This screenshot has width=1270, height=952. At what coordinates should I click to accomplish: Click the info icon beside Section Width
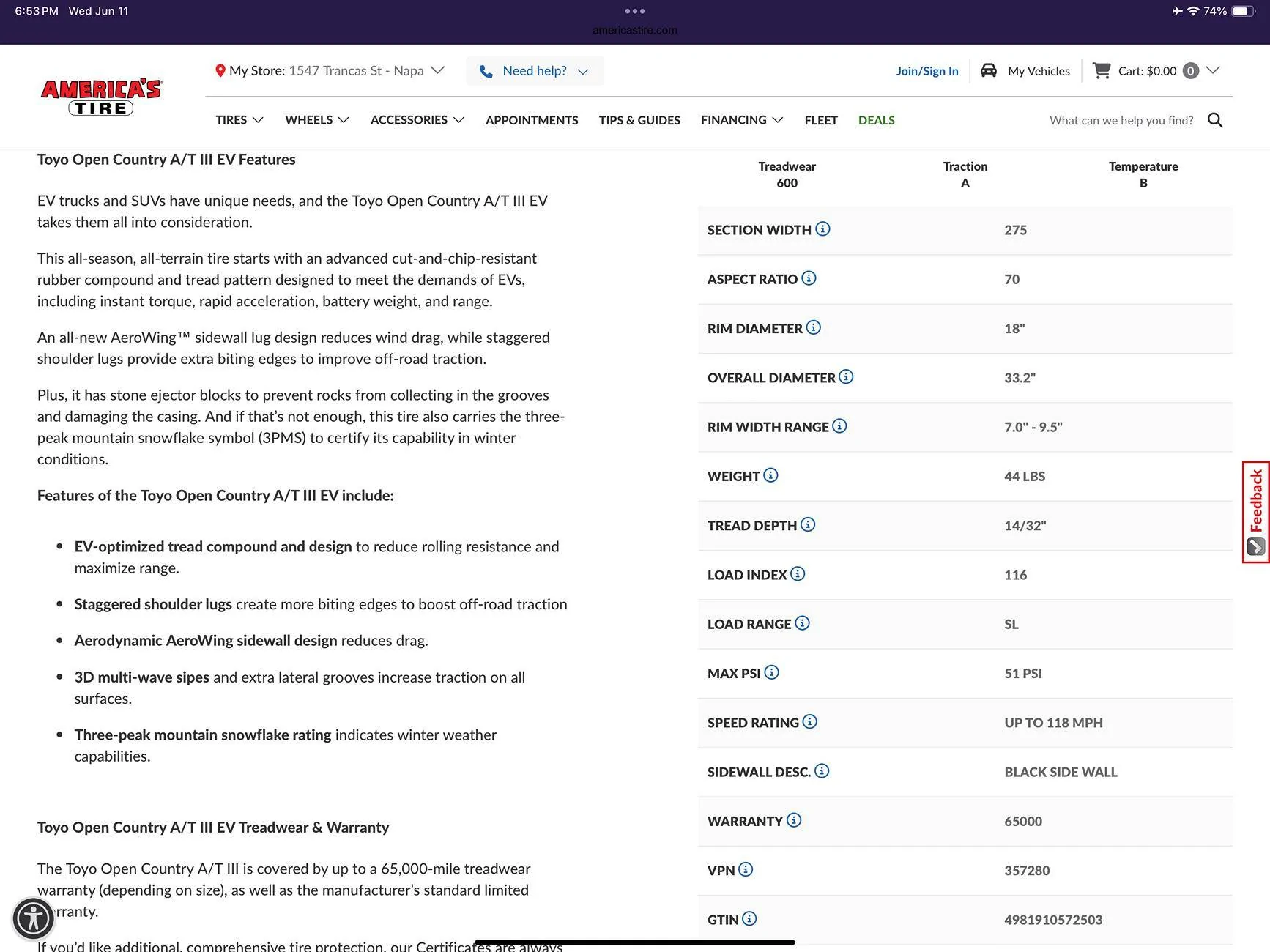[822, 229]
